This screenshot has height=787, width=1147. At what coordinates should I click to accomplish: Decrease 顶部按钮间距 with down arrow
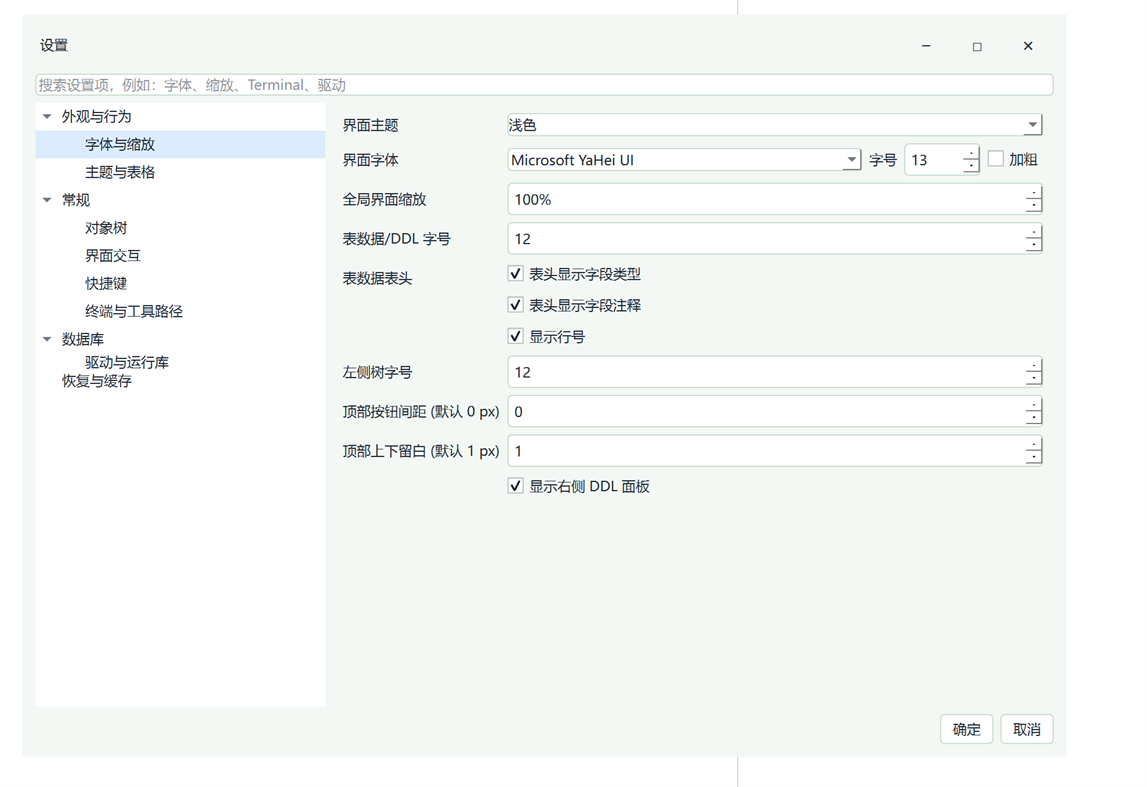coord(1034,418)
